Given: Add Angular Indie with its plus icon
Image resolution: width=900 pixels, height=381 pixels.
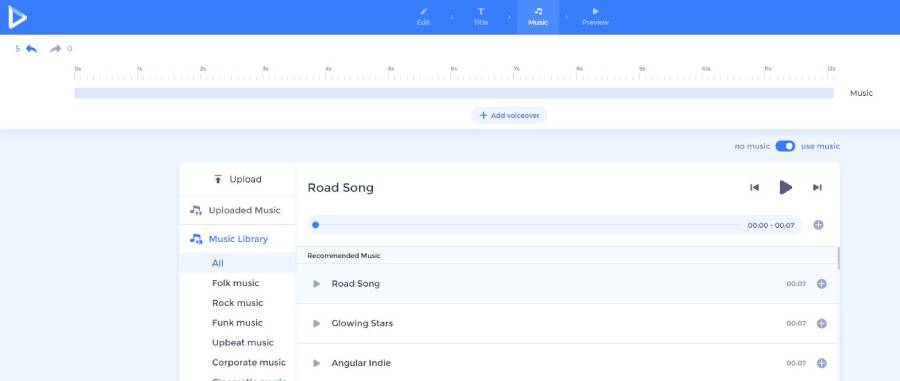Looking at the screenshot, I should 821,363.
